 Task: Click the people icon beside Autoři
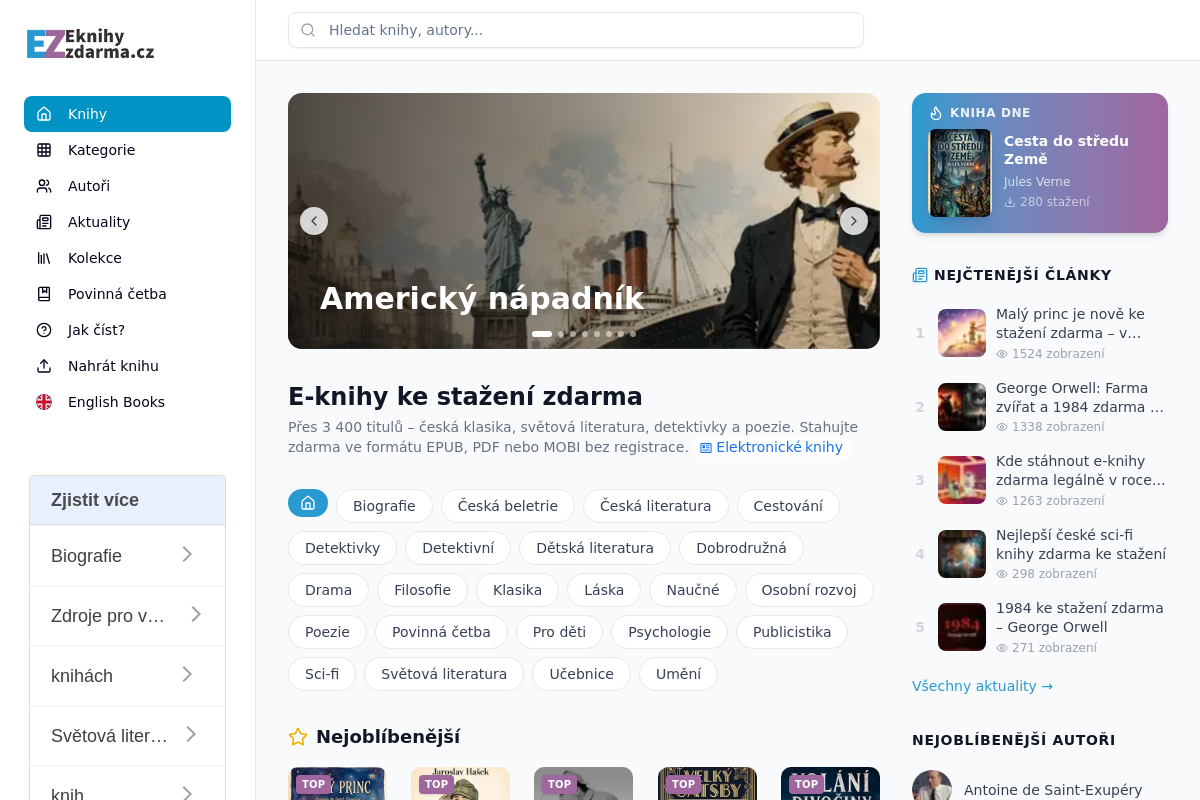[x=44, y=186]
